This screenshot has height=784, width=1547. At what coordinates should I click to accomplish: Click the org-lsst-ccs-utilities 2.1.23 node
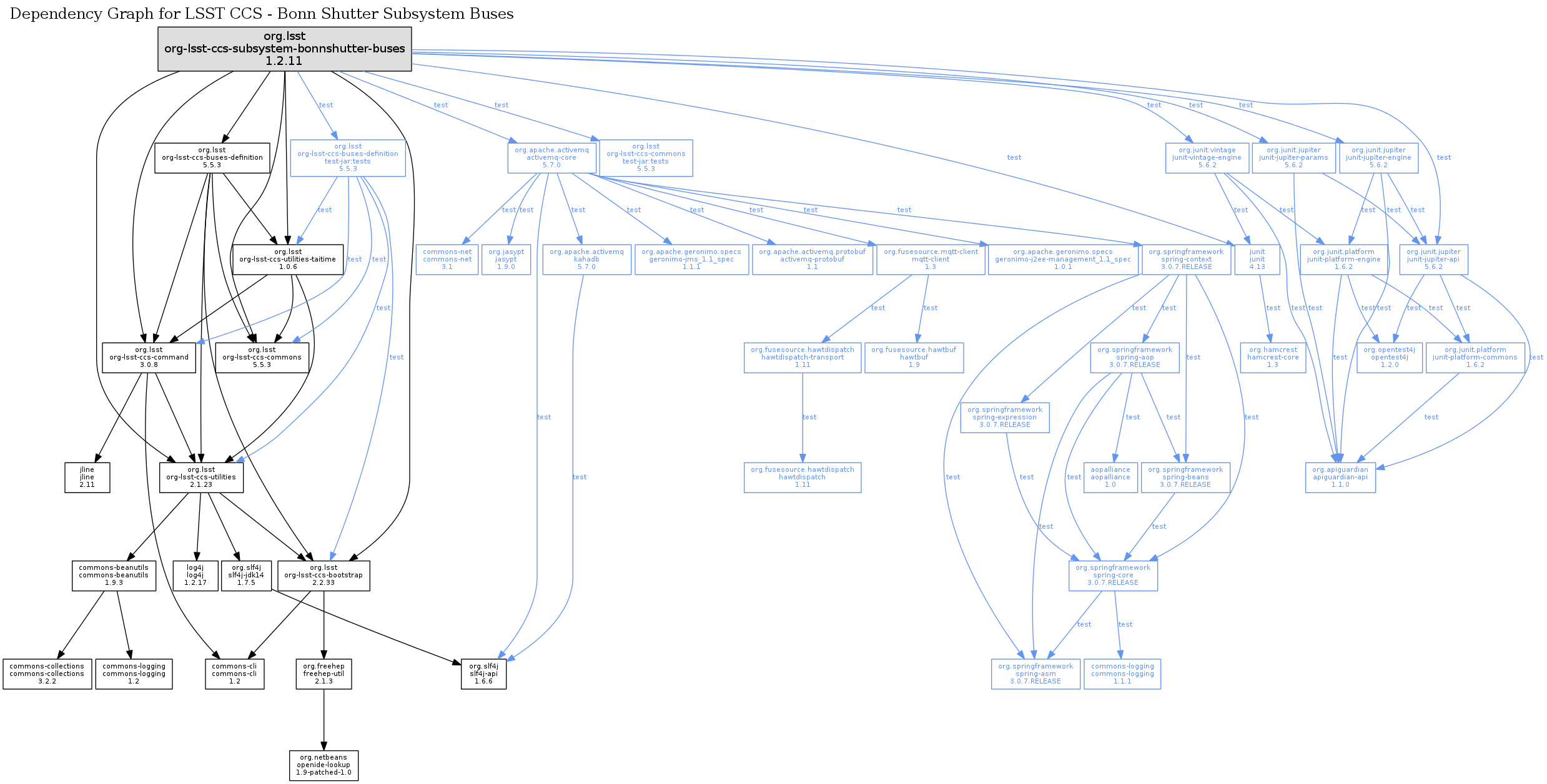click(201, 478)
